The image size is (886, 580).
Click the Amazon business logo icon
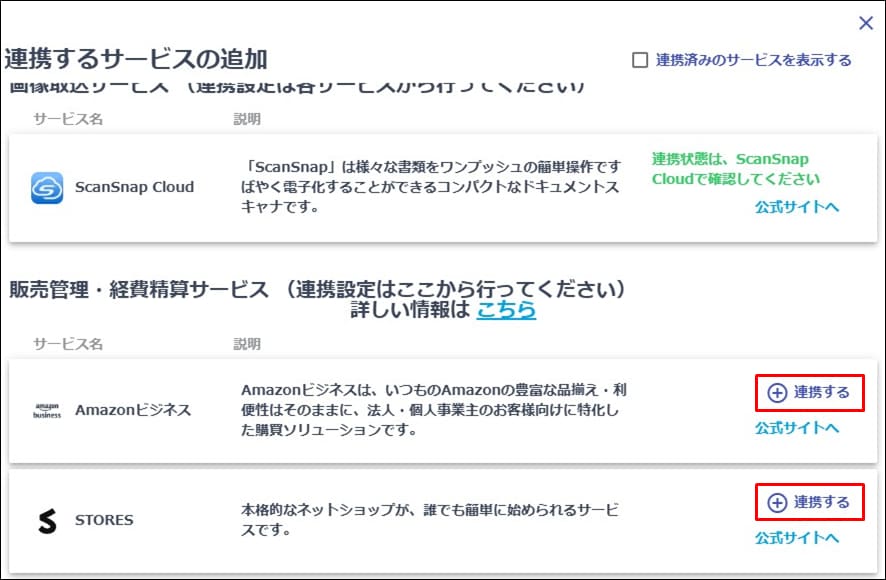click(47, 410)
